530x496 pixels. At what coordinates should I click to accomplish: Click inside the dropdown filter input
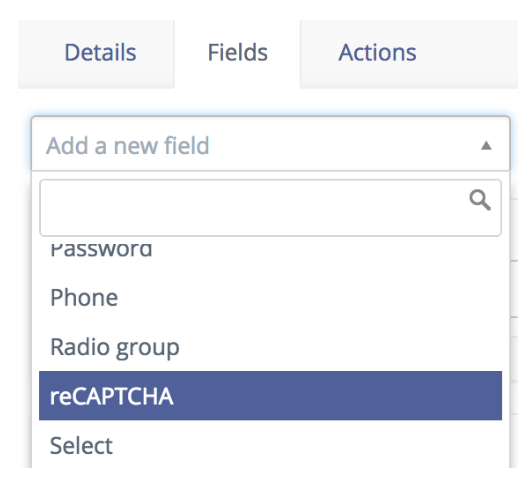(270, 208)
